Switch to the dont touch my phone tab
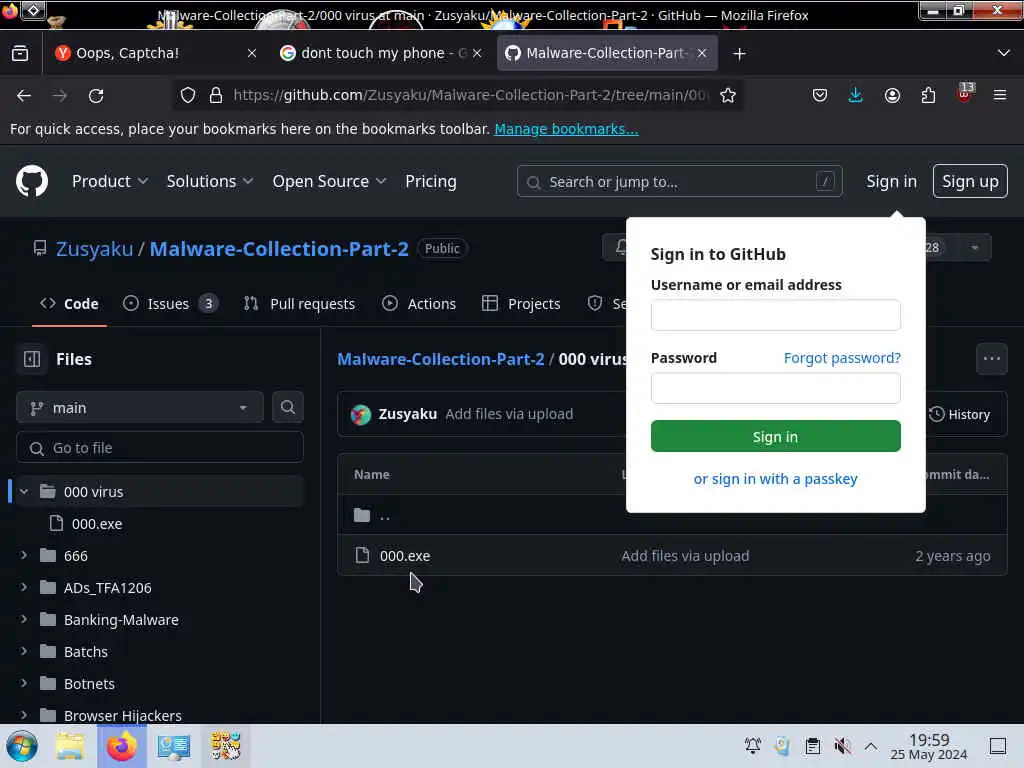1024x768 pixels. coord(382,53)
